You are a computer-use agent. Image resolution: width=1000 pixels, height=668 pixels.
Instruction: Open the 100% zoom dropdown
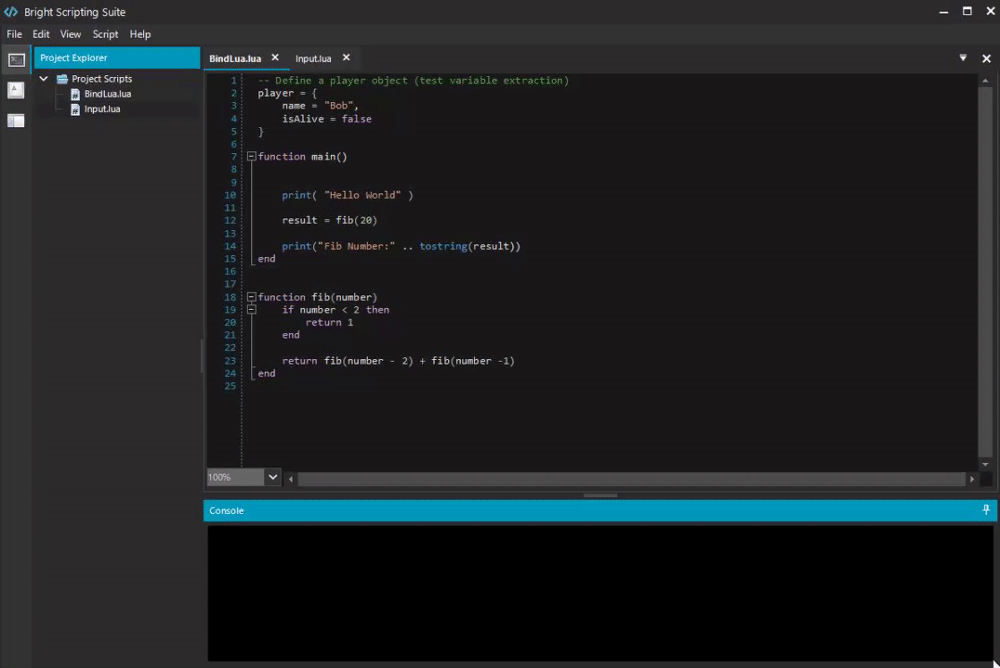point(272,477)
